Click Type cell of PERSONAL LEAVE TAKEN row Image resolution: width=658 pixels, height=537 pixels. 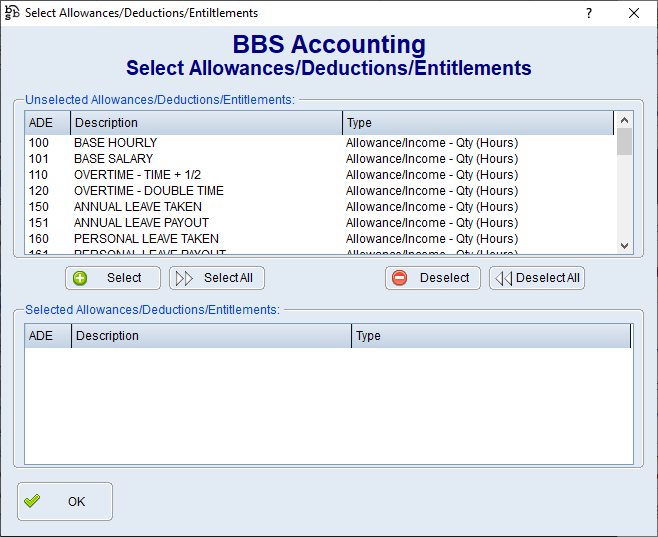pos(432,238)
